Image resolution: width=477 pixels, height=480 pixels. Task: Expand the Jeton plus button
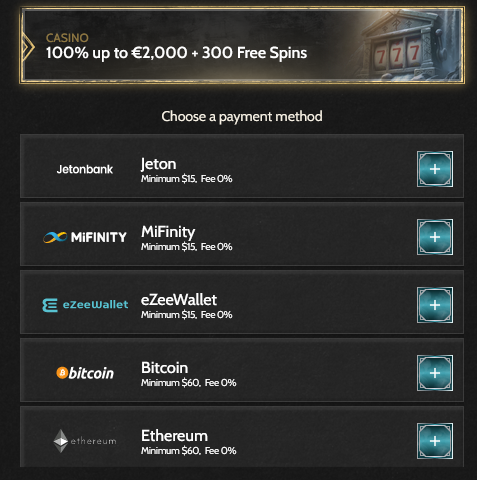click(435, 169)
